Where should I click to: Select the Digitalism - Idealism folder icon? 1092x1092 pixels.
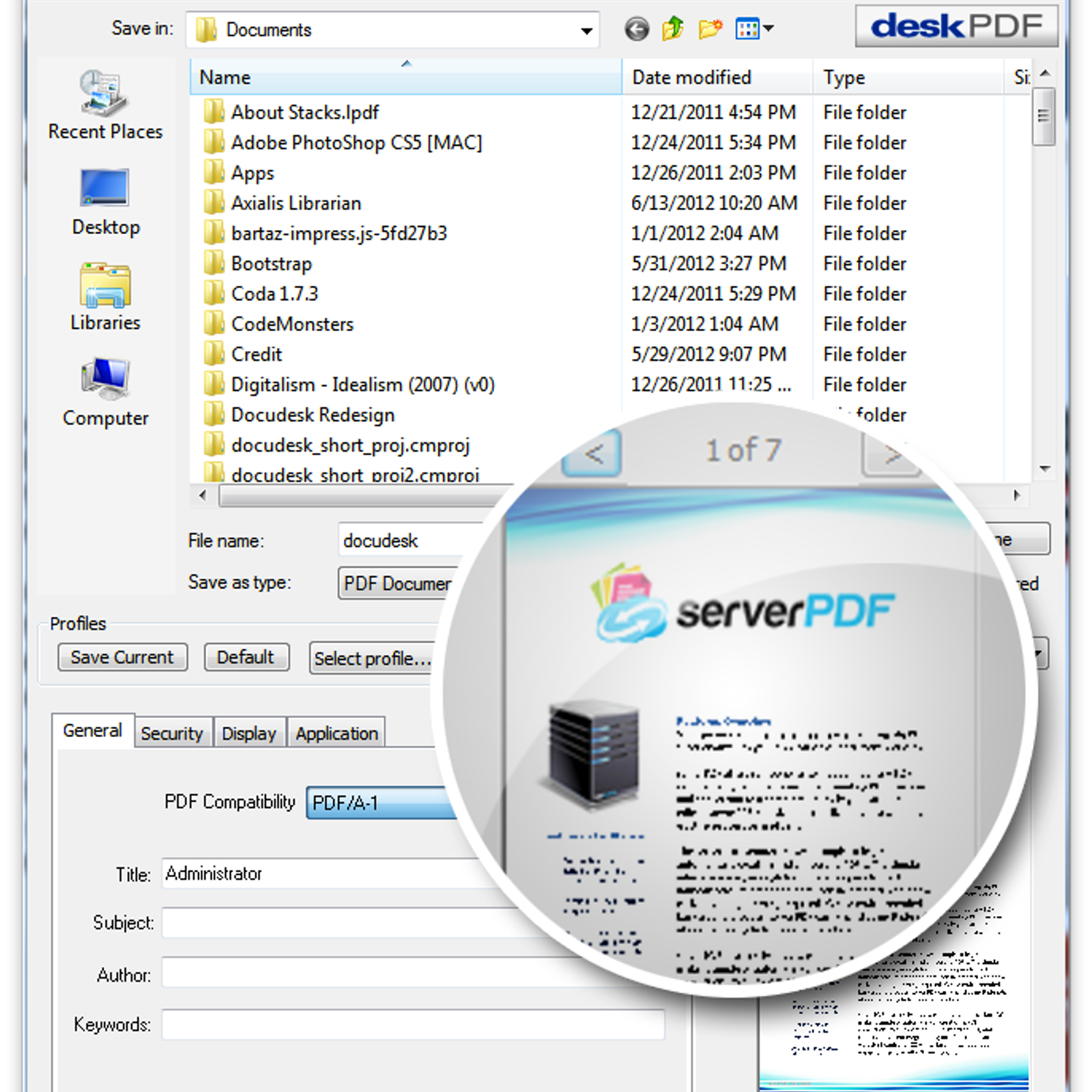[x=214, y=384]
